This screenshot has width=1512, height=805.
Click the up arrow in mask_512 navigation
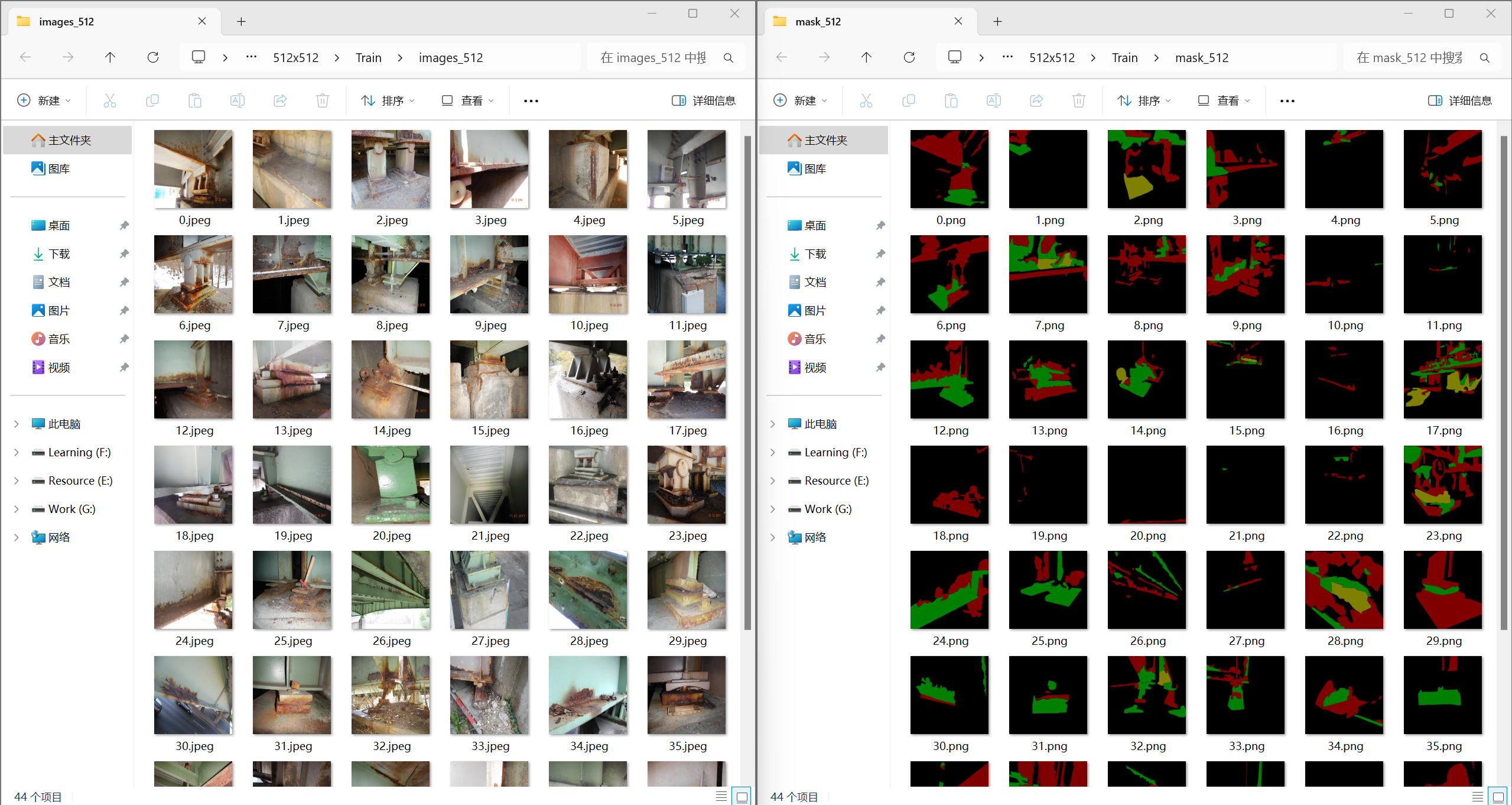866,57
